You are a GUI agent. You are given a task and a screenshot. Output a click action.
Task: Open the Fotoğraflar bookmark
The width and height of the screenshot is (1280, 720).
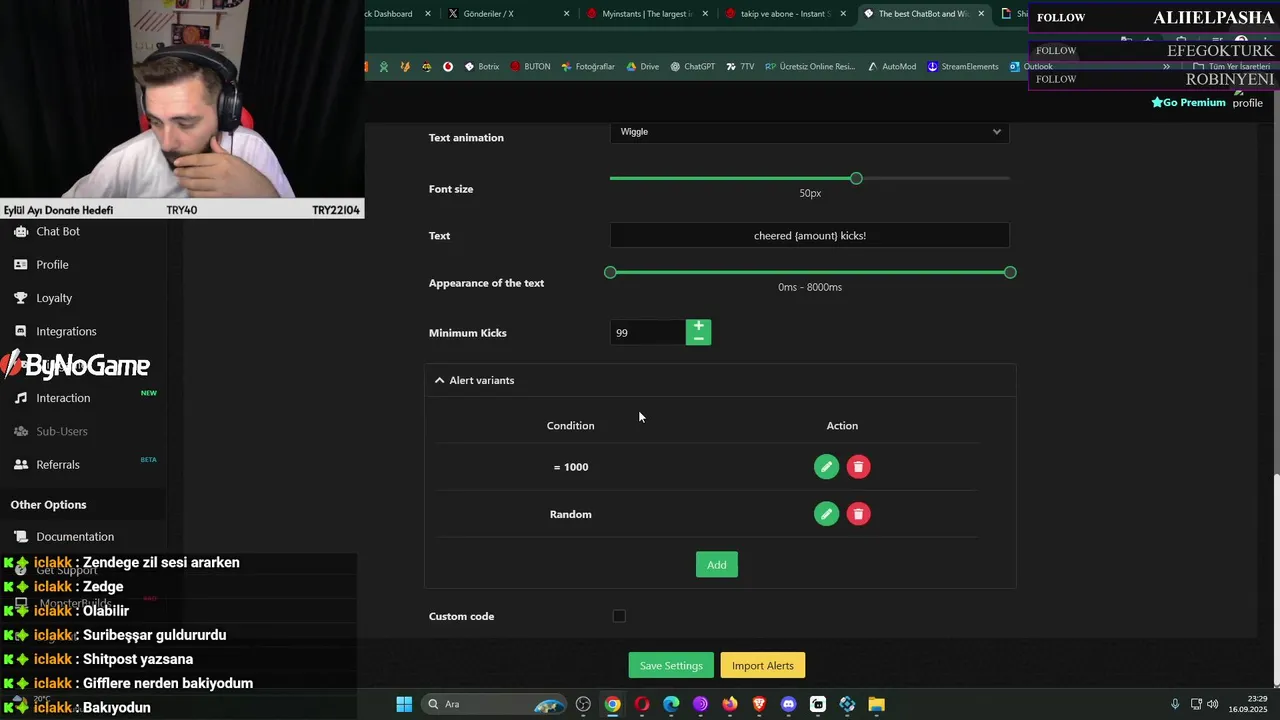(x=588, y=67)
